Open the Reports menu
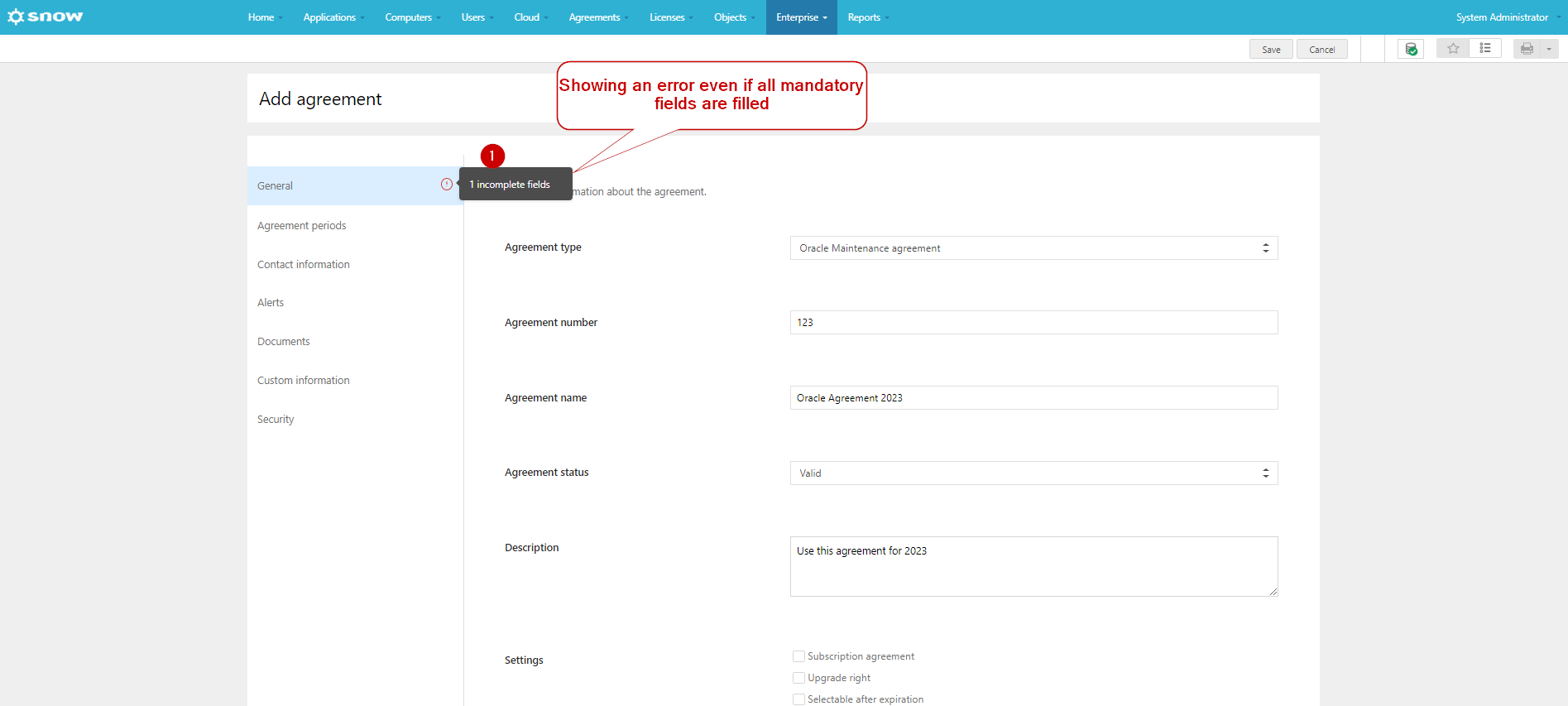This screenshot has width=1568, height=706. pyautogui.click(x=868, y=17)
